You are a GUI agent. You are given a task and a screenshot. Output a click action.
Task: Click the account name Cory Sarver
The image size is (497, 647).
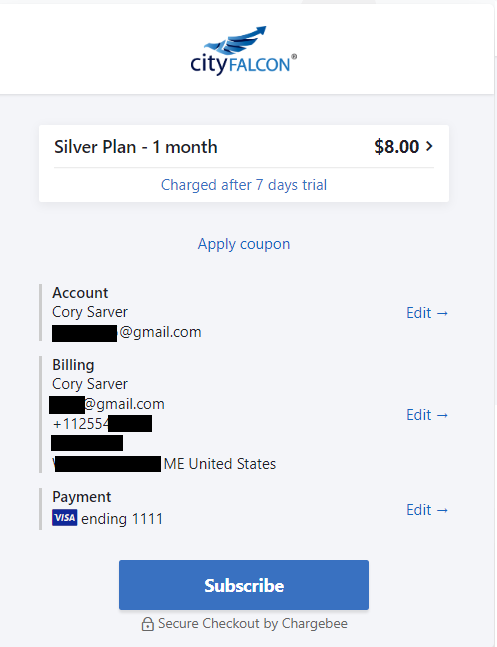[90, 312]
